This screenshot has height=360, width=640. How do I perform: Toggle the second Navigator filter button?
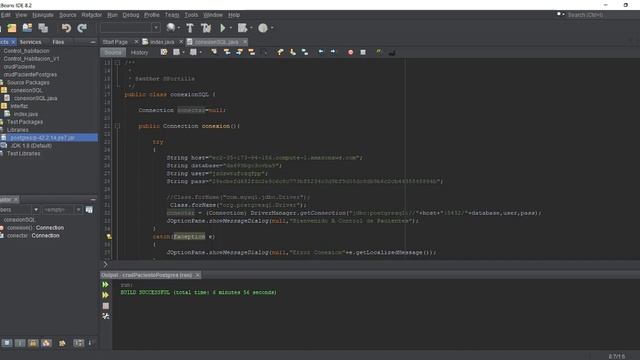[x=20, y=343]
